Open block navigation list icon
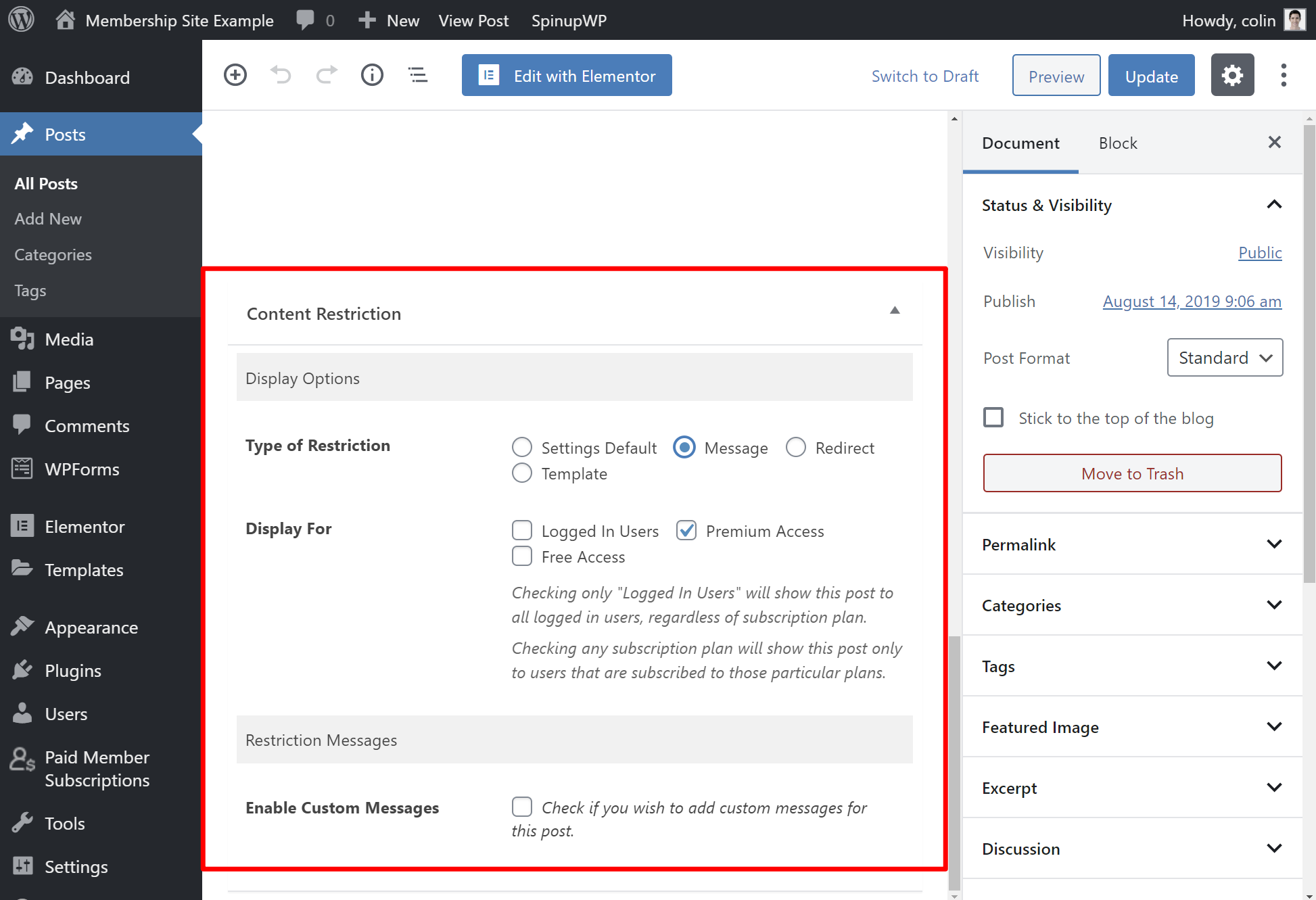Viewport: 1316px width, 900px height. [x=418, y=75]
